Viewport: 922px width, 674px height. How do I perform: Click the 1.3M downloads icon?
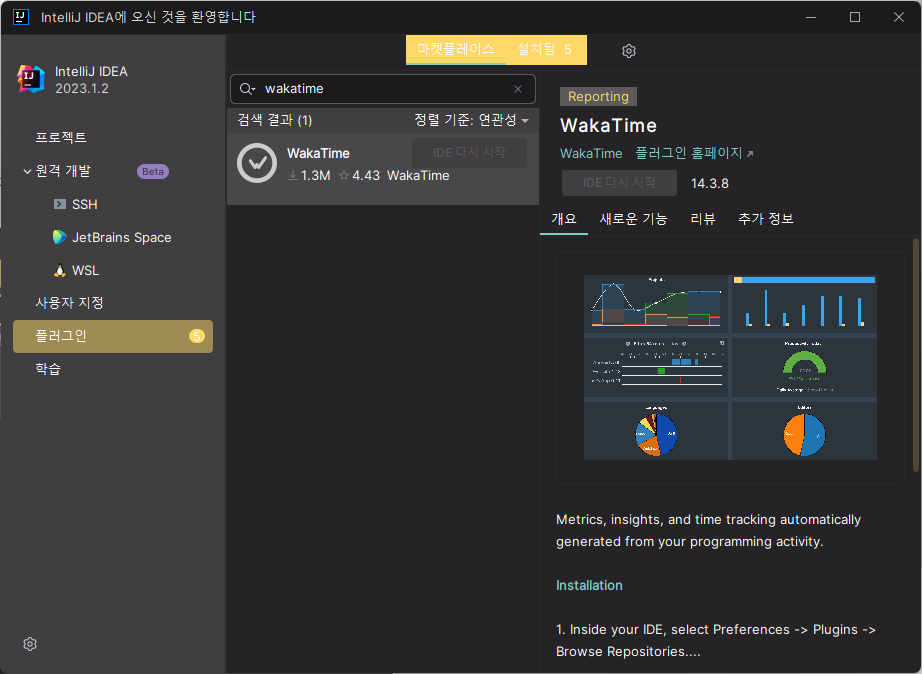(x=293, y=175)
